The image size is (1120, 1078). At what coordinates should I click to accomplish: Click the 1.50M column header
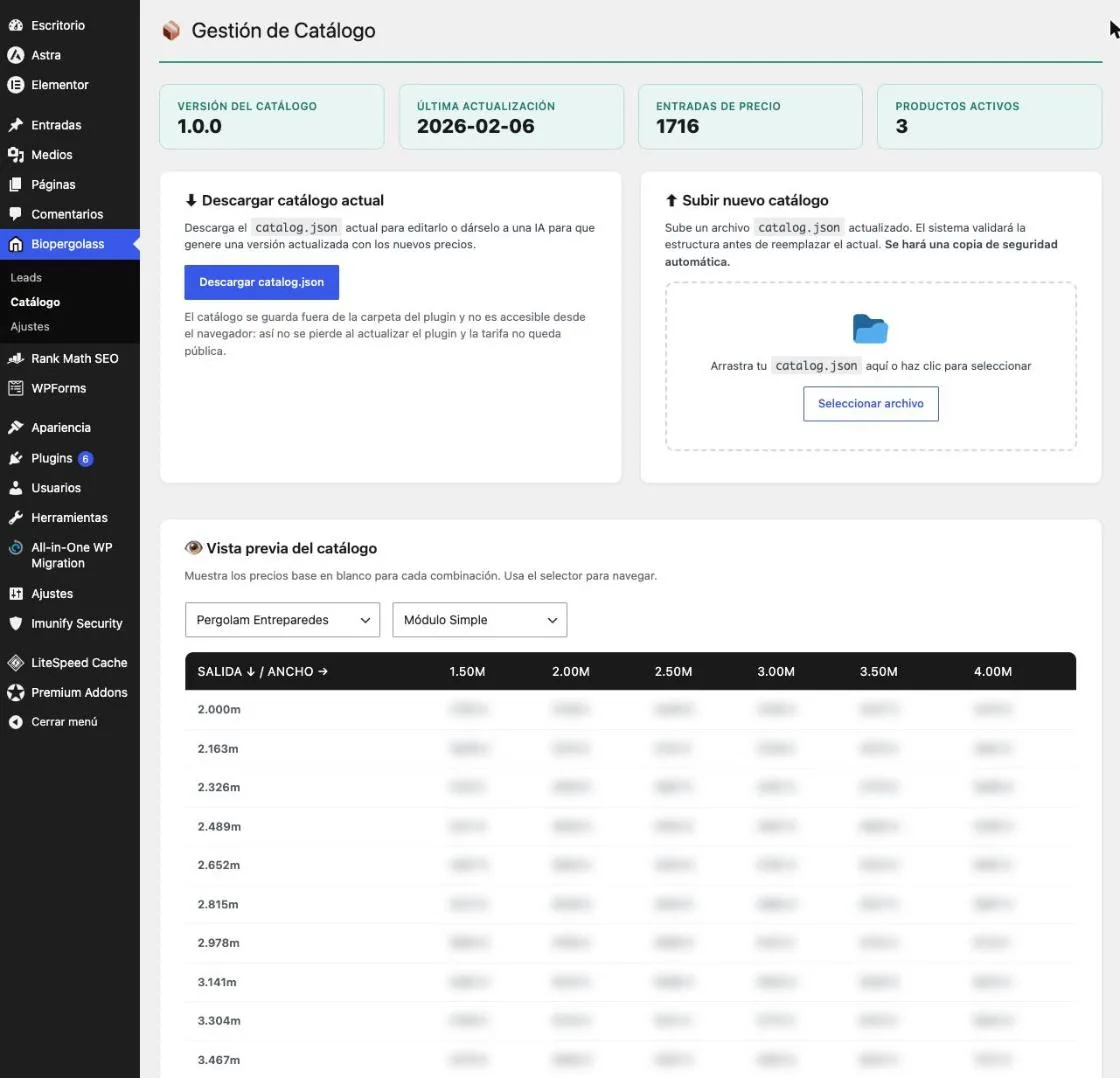pyautogui.click(x=467, y=672)
